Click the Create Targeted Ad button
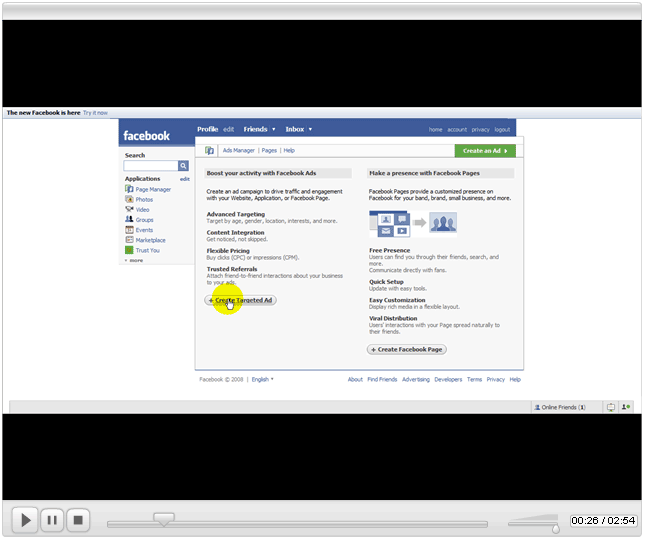 [242, 301]
